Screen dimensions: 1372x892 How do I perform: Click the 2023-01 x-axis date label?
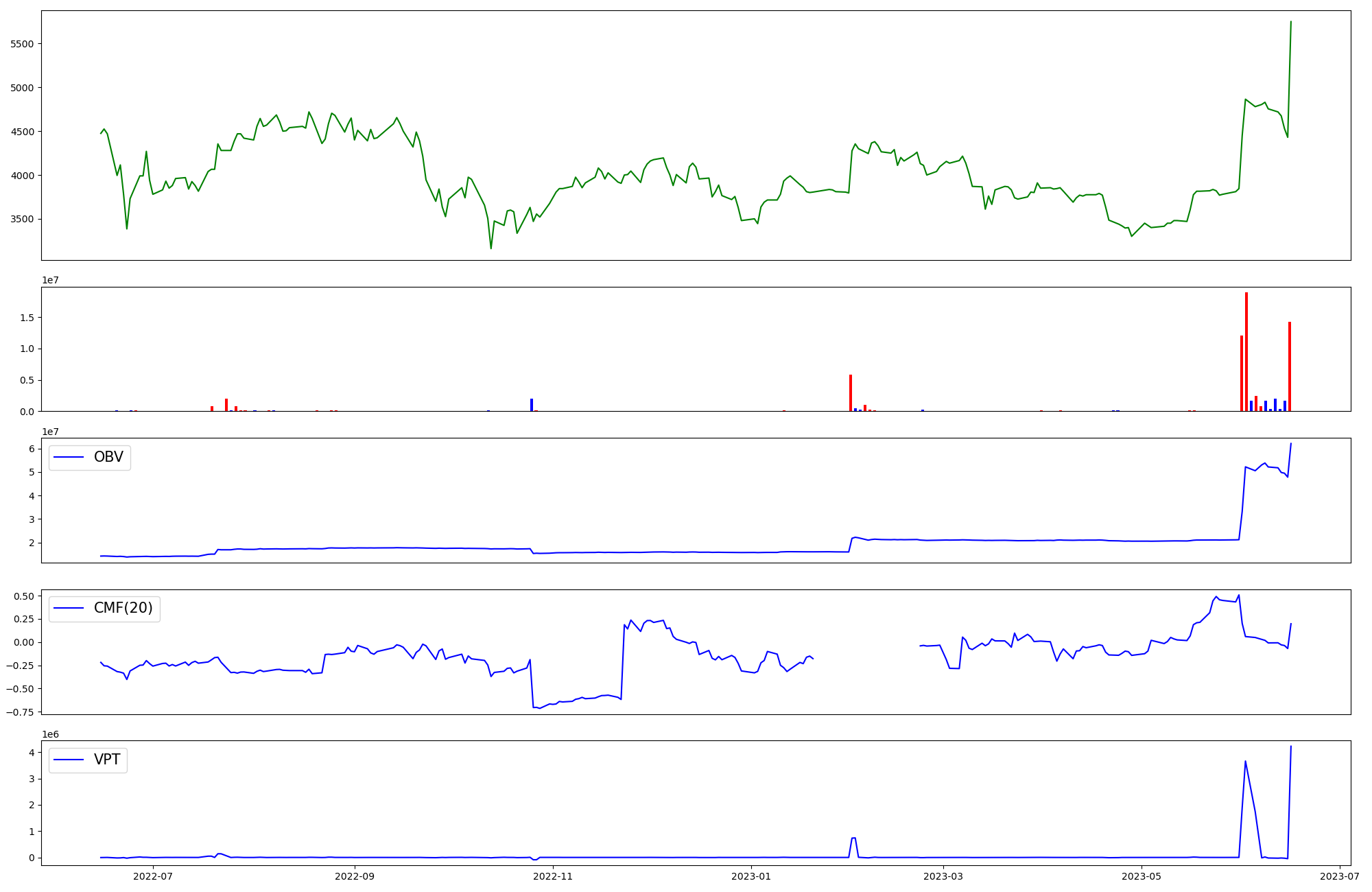[x=751, y=876]
